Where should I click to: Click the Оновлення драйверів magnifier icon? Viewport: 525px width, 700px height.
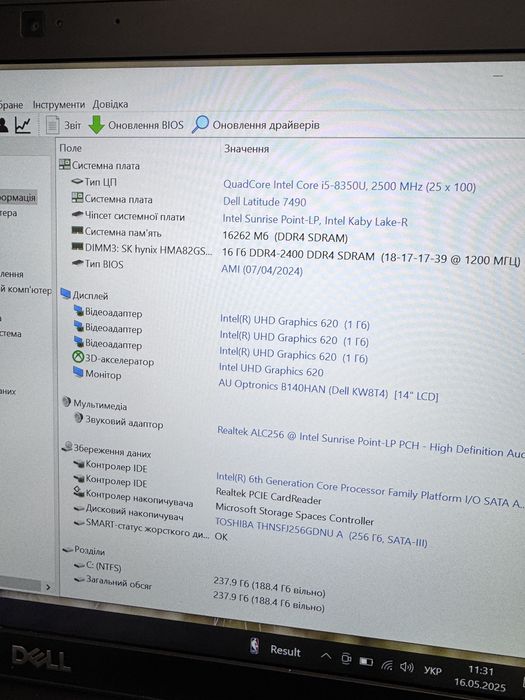[200, 124]
